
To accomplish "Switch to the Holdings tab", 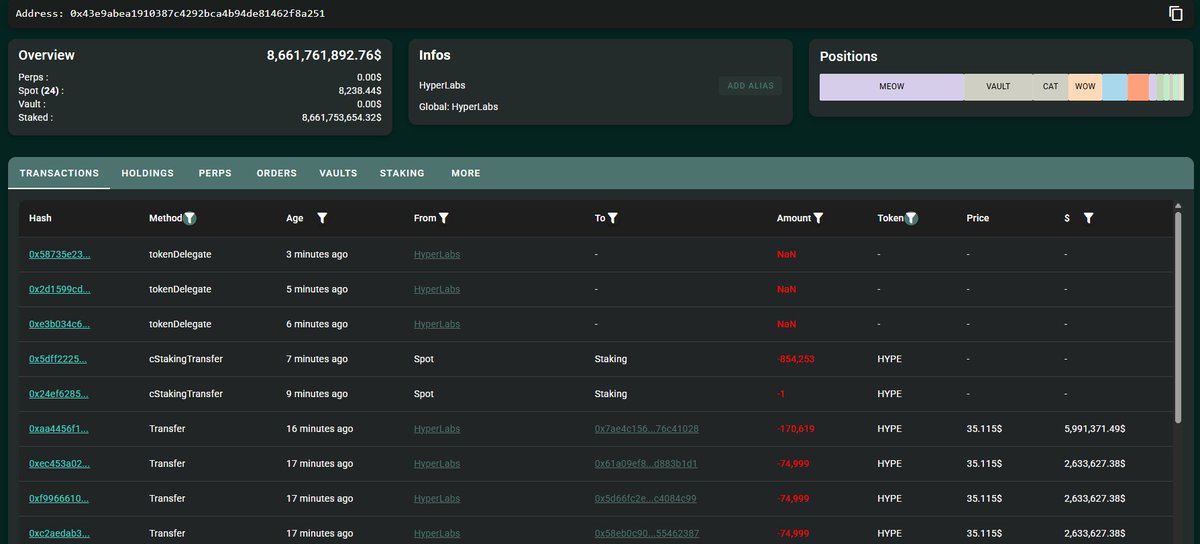I will coord(148,173).
